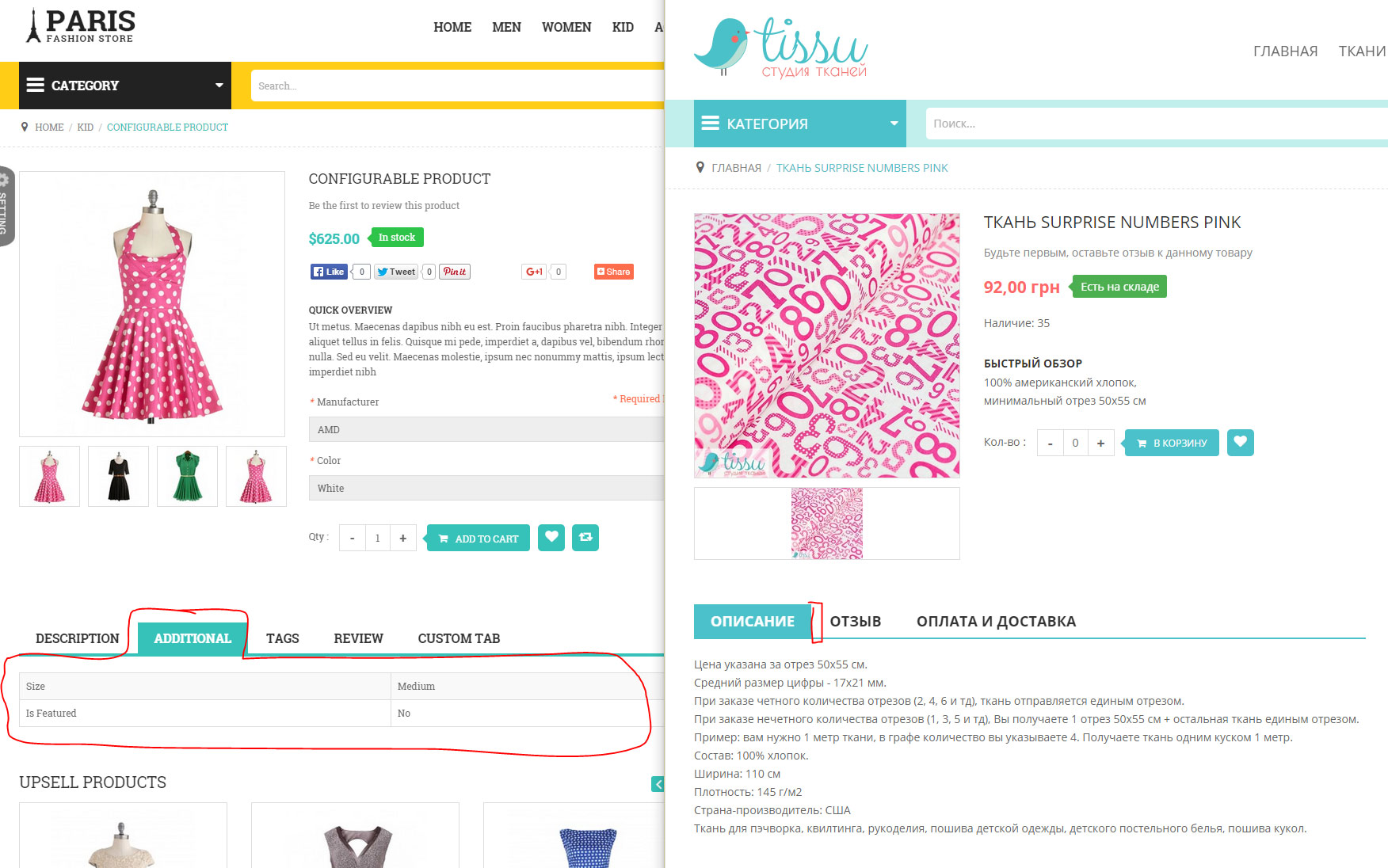Click the Facebook Like button

(329, 272)
